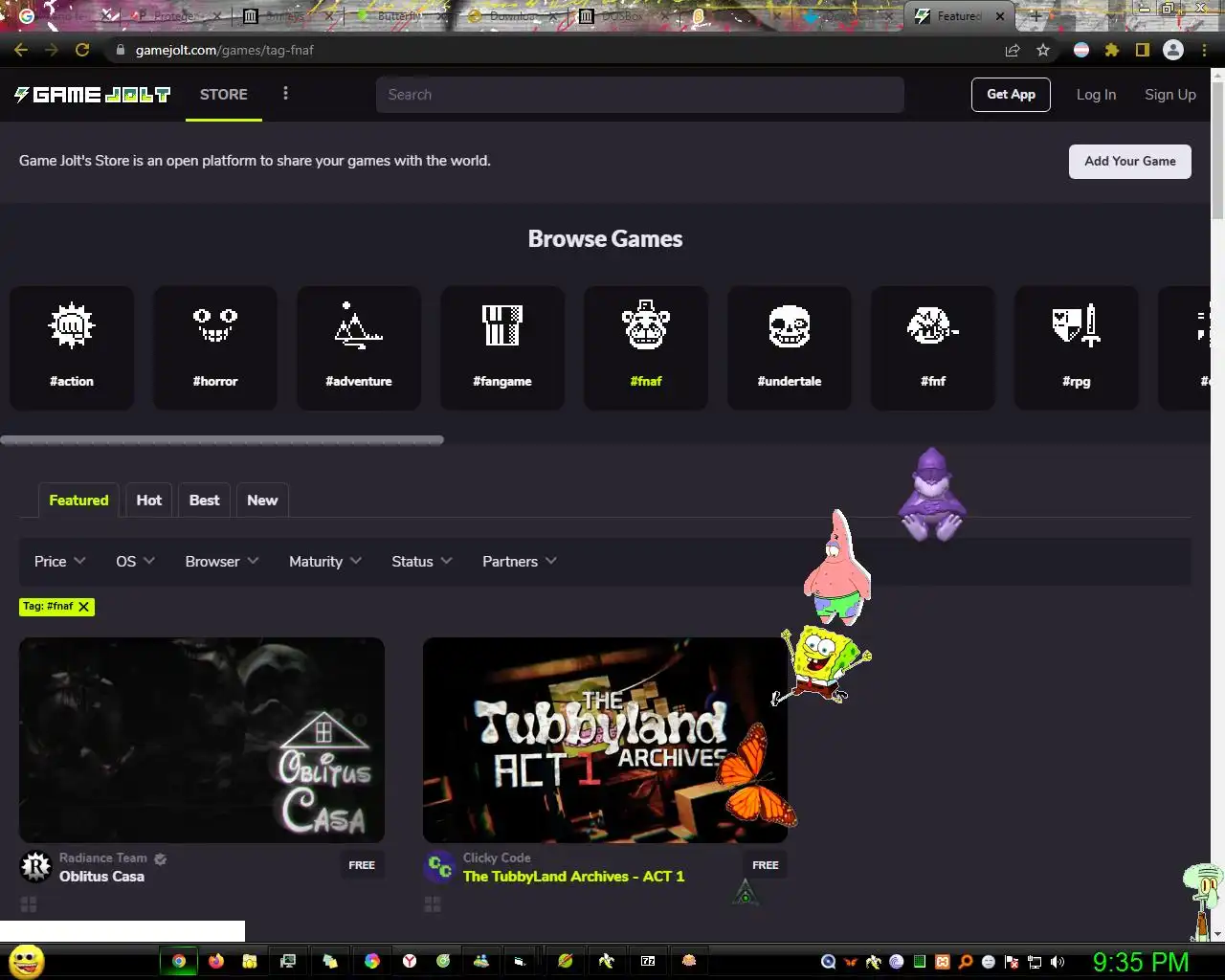Focus the Game Jolt Search field
Screen dimensions: 1225x980
[x=639, y=95]
